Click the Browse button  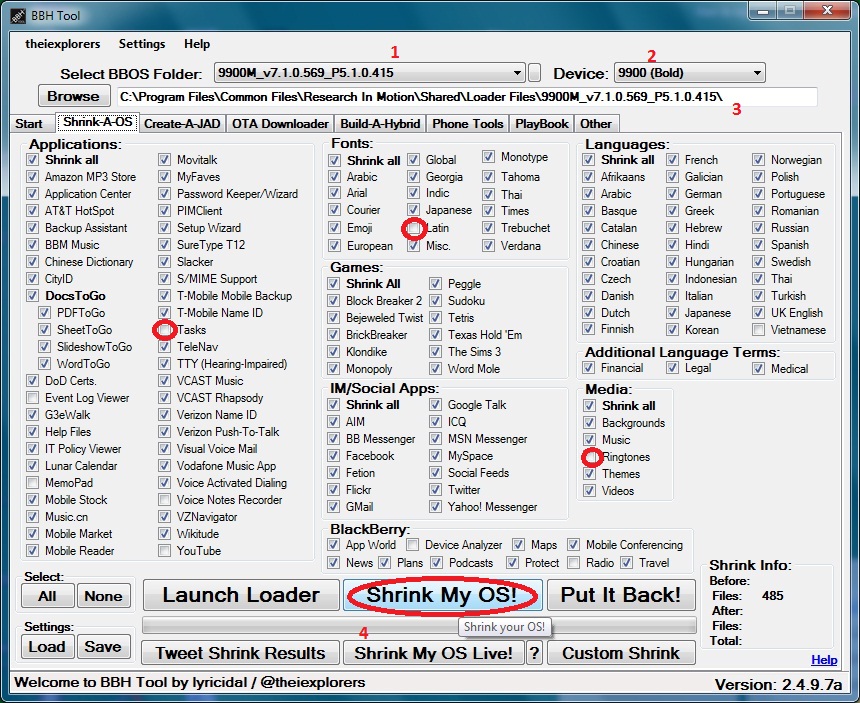[73, 97]
